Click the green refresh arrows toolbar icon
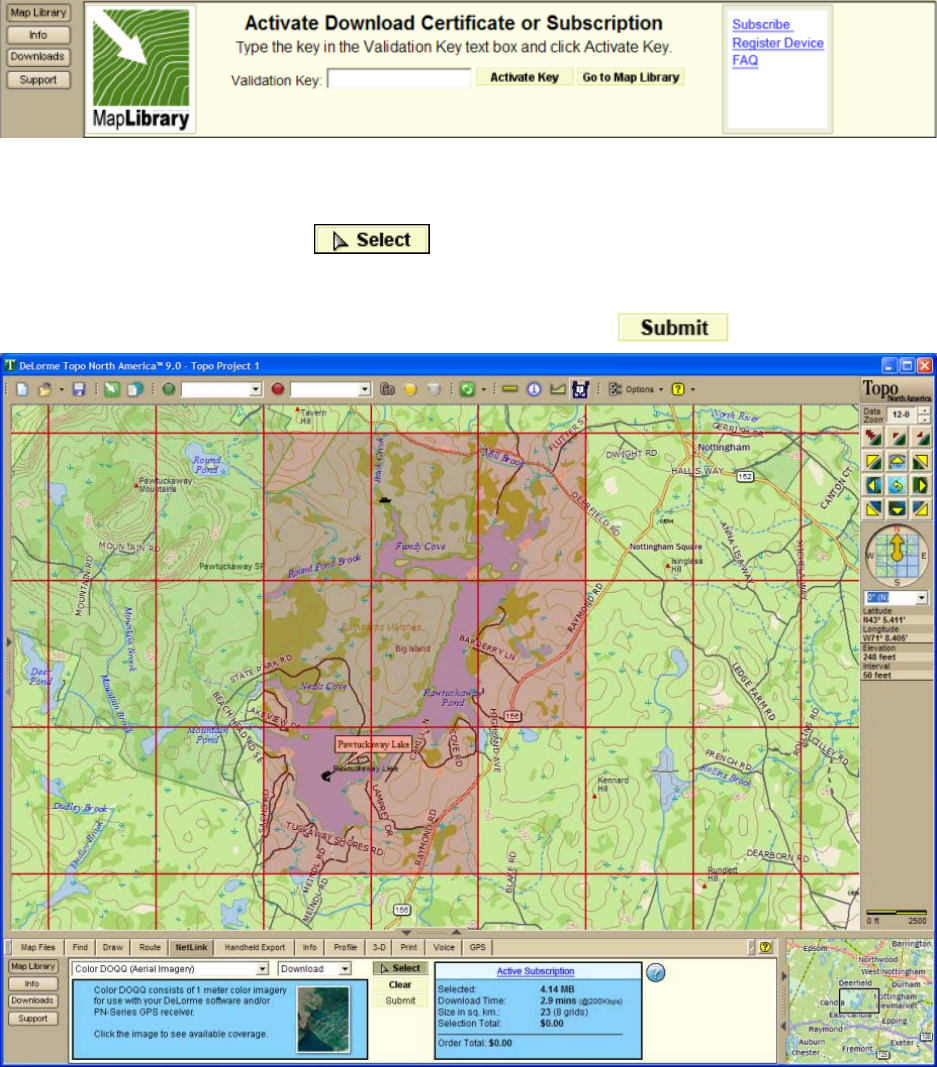Image resolution: width=937 pixels, height=1067 pixels. click(x=467, y=389)
